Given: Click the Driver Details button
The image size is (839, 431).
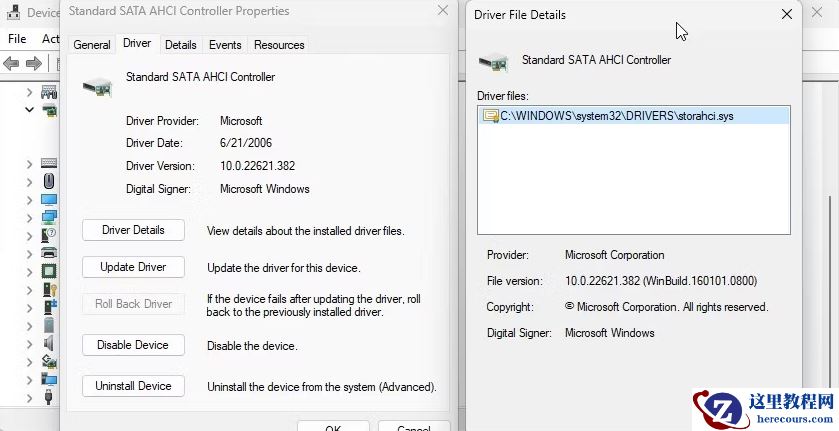Looking at the screenshot, I should click(x=133, y=230).
